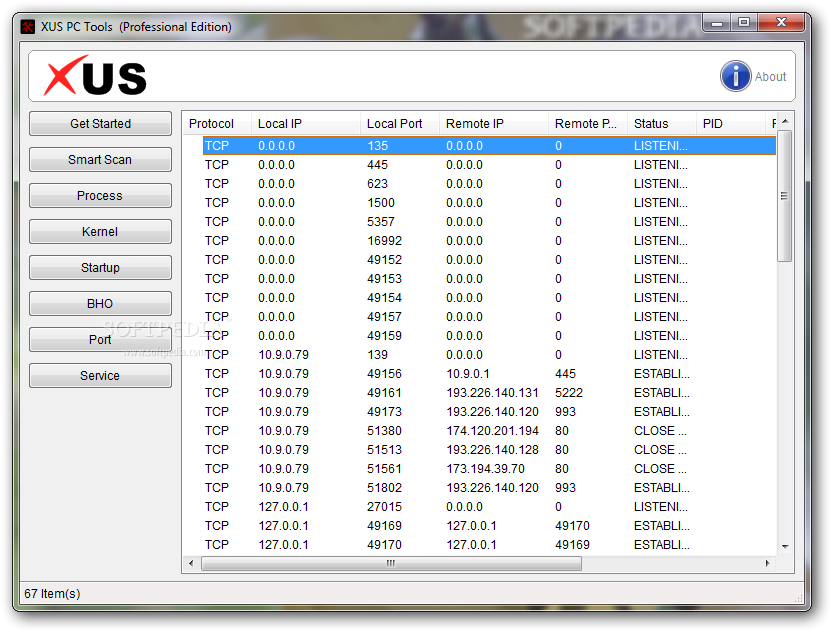The width and height of the screenshot is (832, 632).
Task: Select the row with local port 51802
Action: (x=489, y=488)
